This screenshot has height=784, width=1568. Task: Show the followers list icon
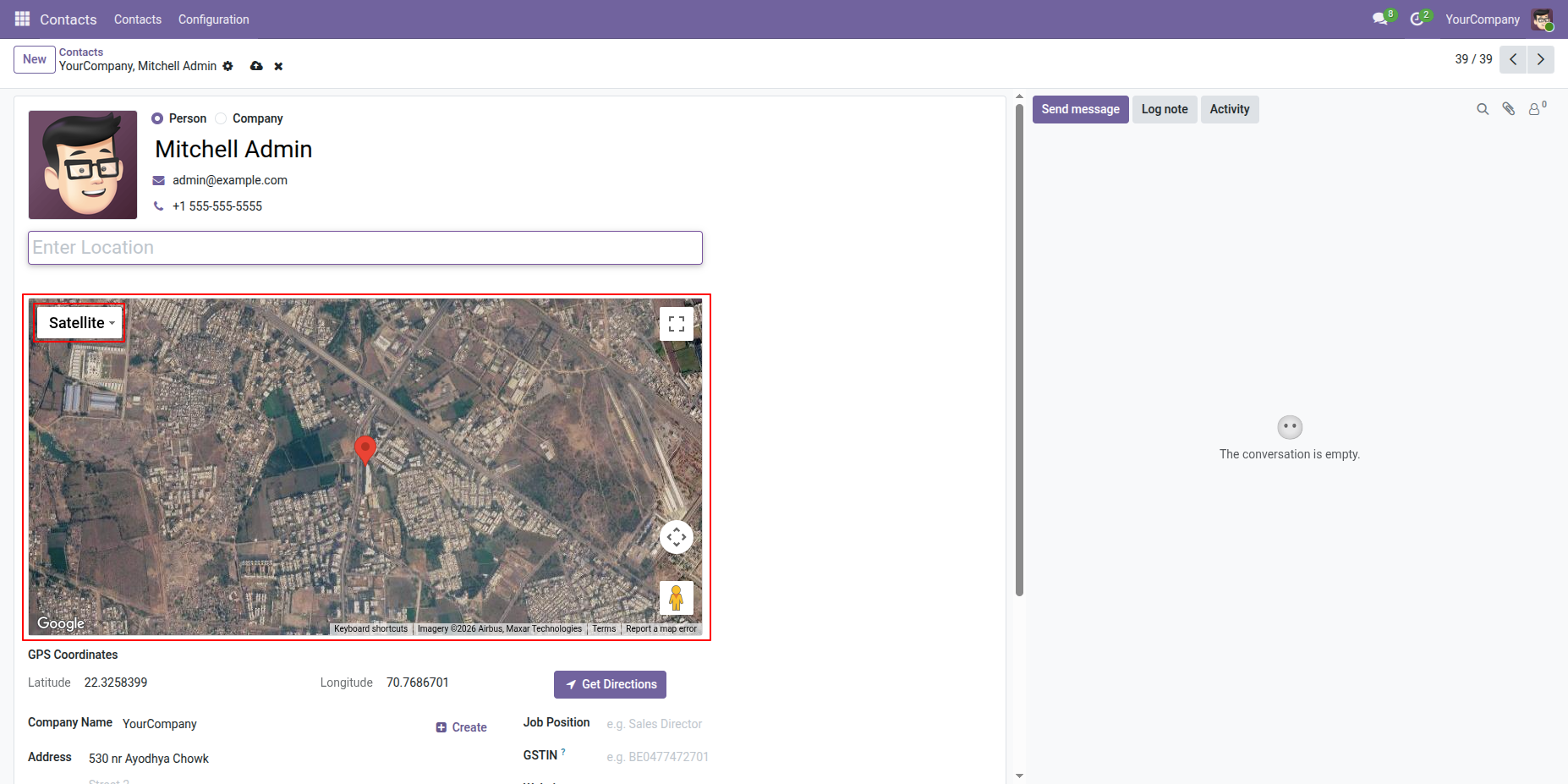pos(1537,109)
